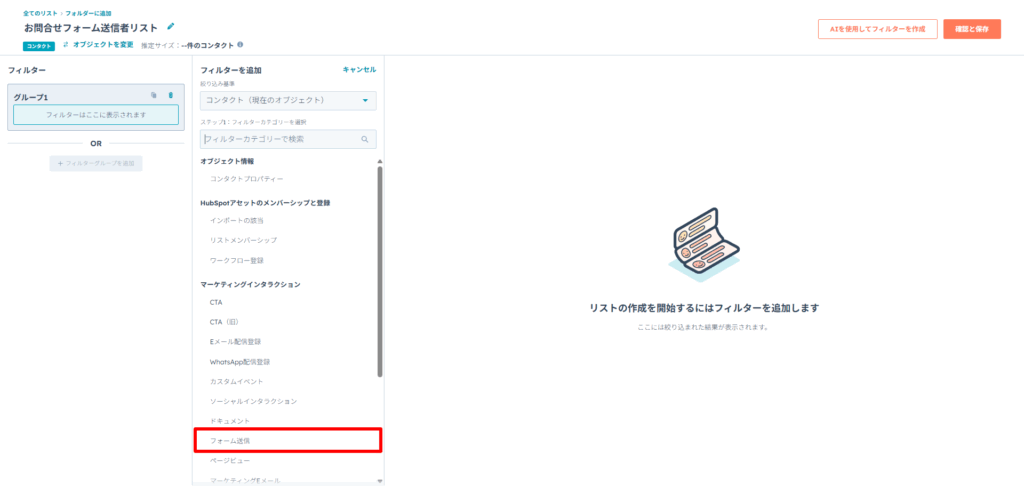The image size is (1024, 486).
Task: Click the 確認と保存 button
Action: click(972, 29)
